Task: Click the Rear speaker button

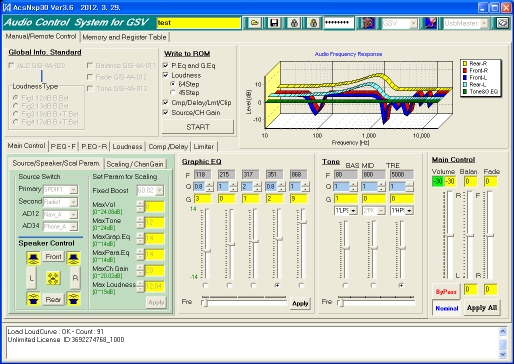Action: tap(53, 299)
